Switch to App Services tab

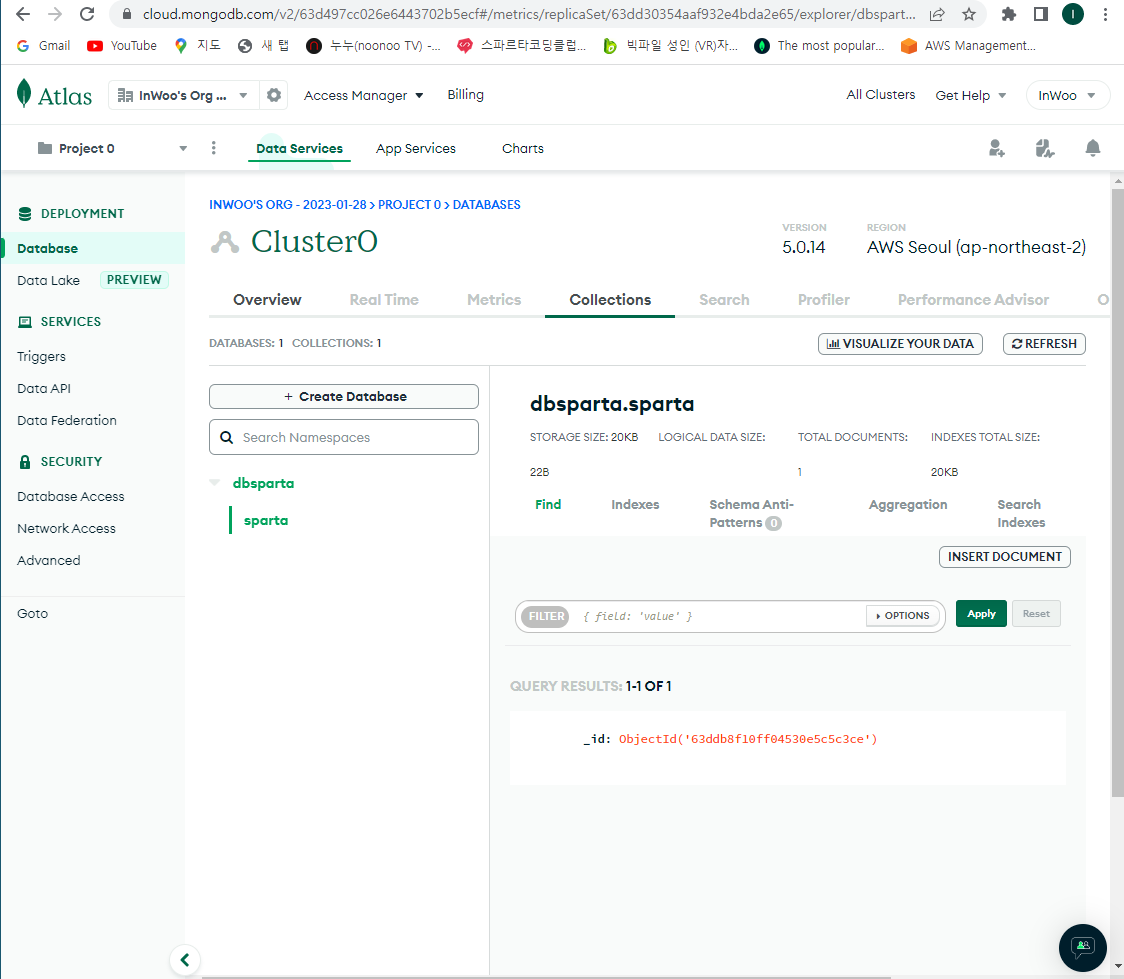pos(416,148)
